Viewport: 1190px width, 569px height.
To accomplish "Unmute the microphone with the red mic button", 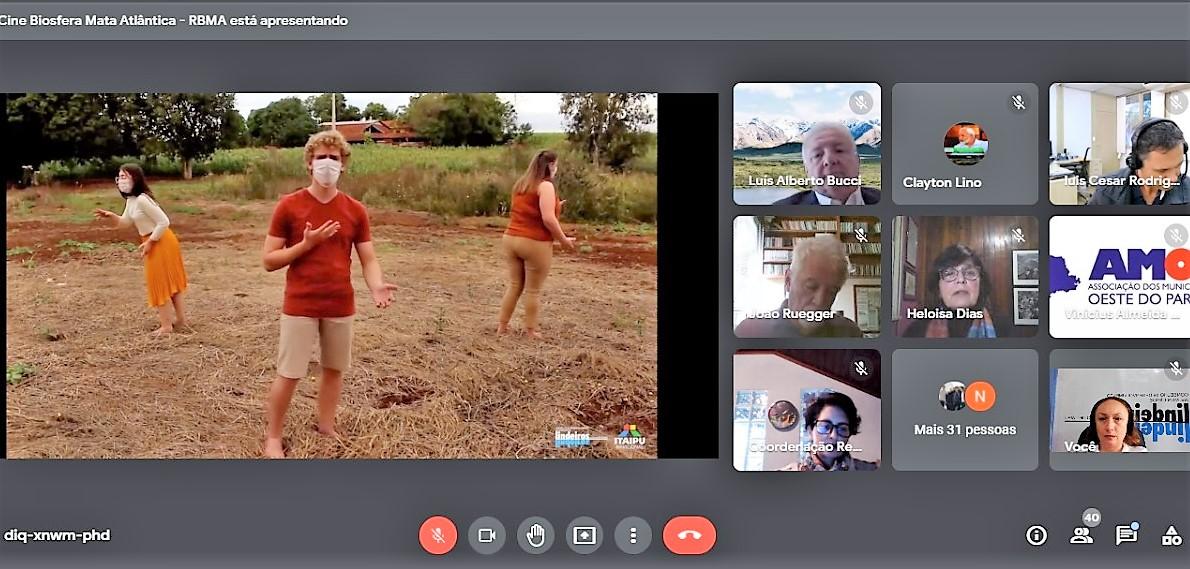I will [x=438, y=536].
